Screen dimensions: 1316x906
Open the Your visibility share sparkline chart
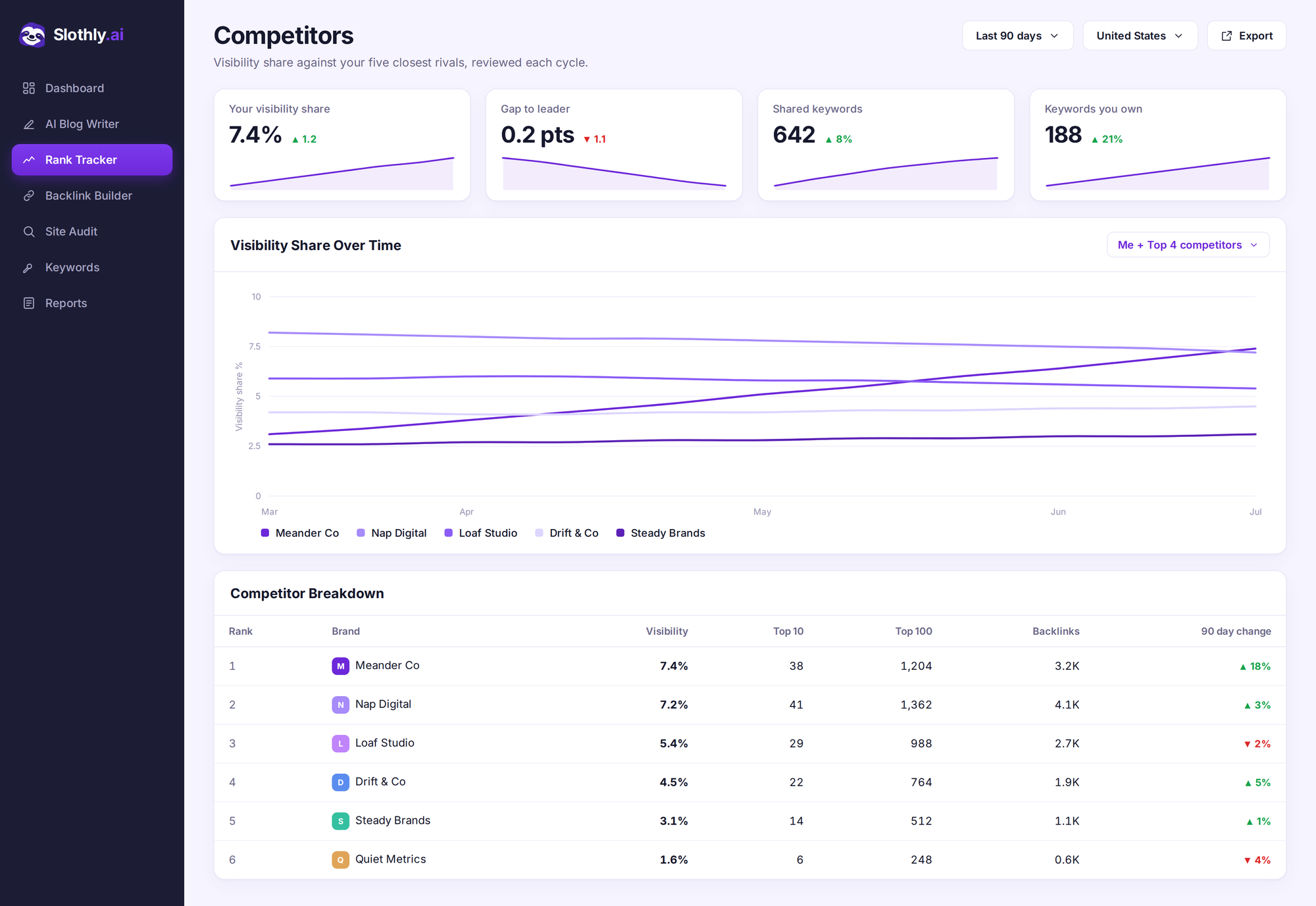pos(342,173)
